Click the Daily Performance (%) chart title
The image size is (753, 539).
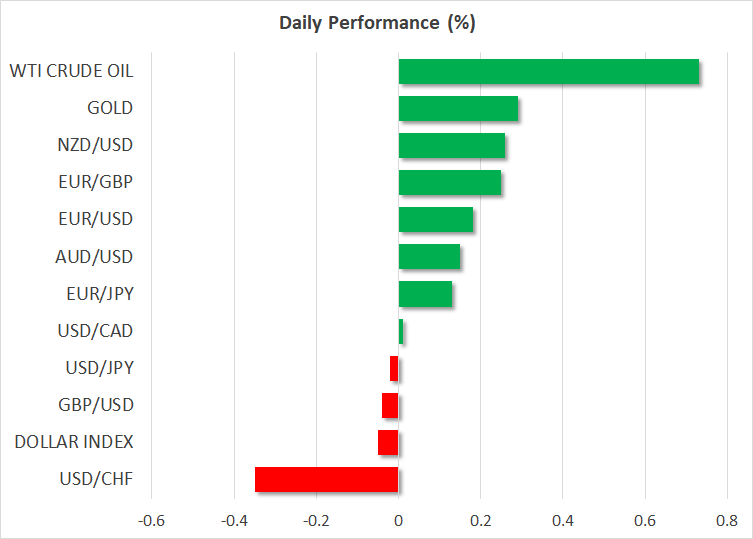[x=377, y=23]
